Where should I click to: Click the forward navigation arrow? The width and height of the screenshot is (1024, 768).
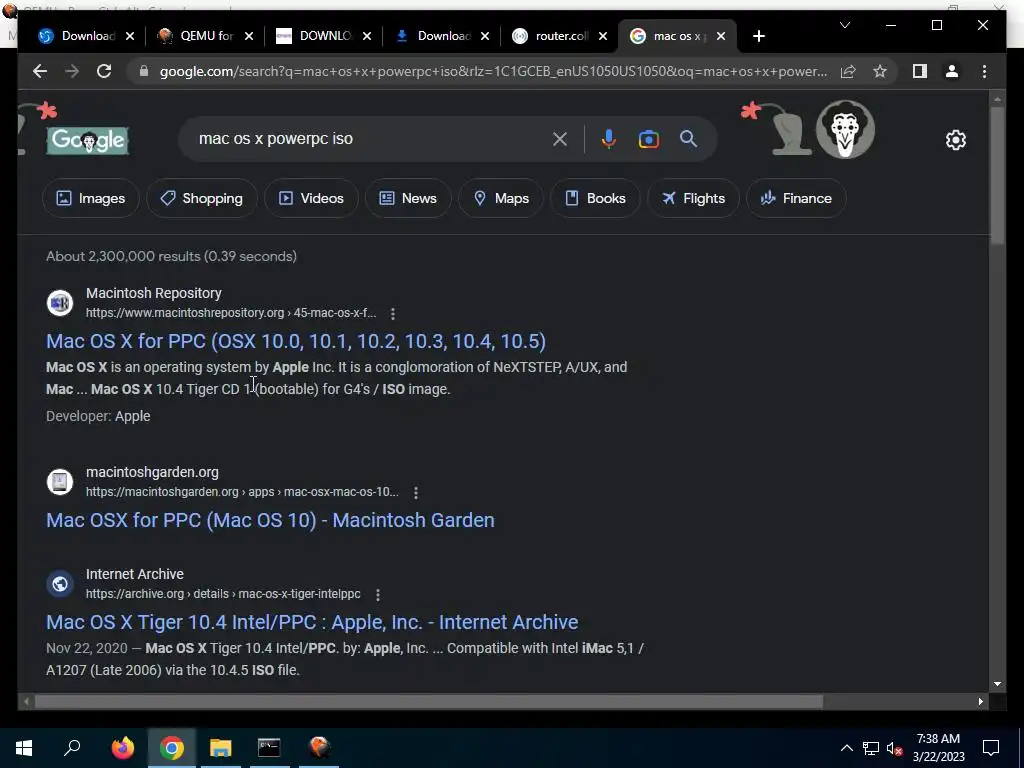coord(72,71)
